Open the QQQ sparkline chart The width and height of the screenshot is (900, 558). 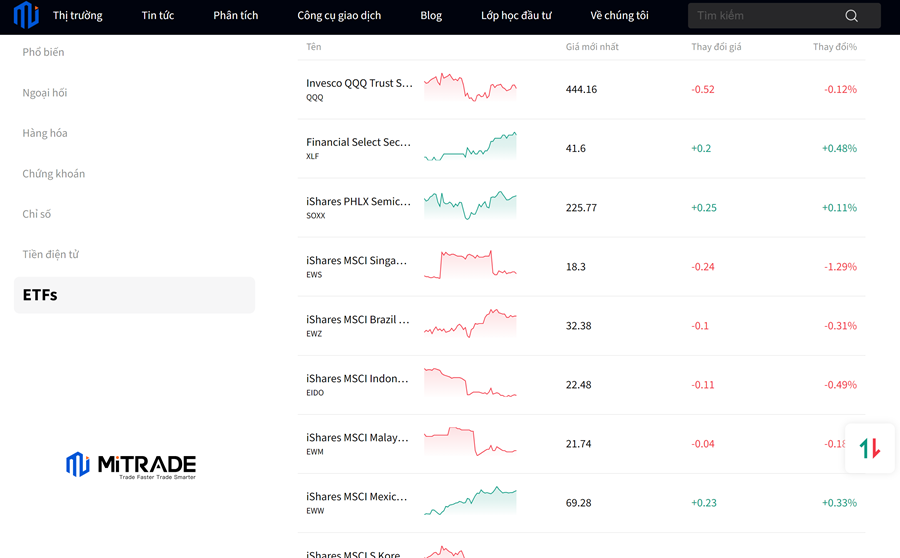[470, 89]
